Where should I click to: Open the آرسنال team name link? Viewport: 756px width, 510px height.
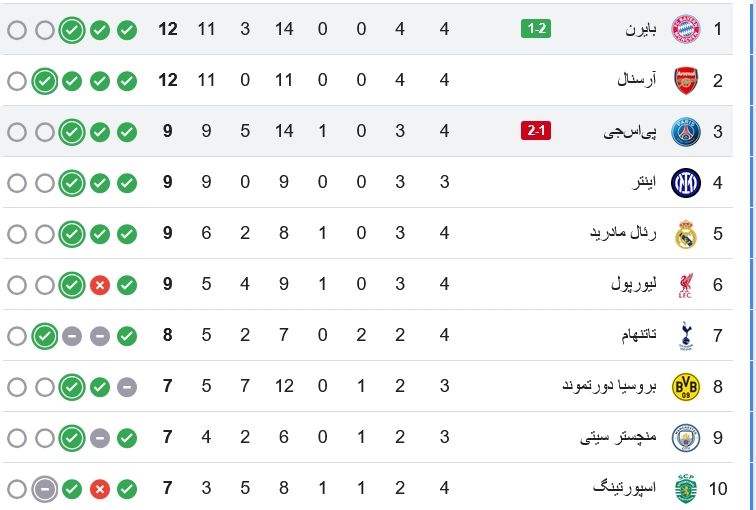pos(636,80)
